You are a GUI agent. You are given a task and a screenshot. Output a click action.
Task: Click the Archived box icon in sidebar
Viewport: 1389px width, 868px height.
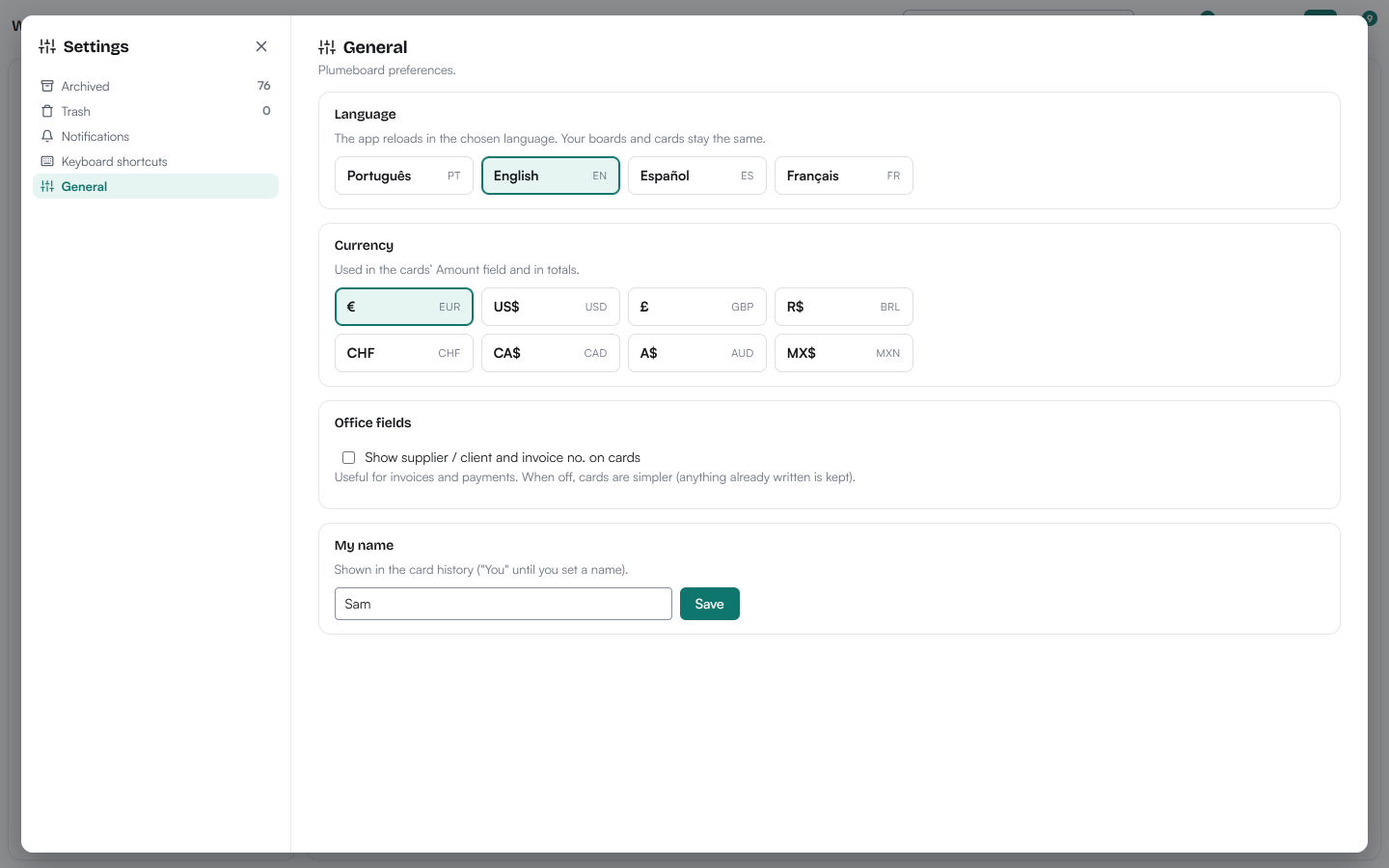coord(47,86)
